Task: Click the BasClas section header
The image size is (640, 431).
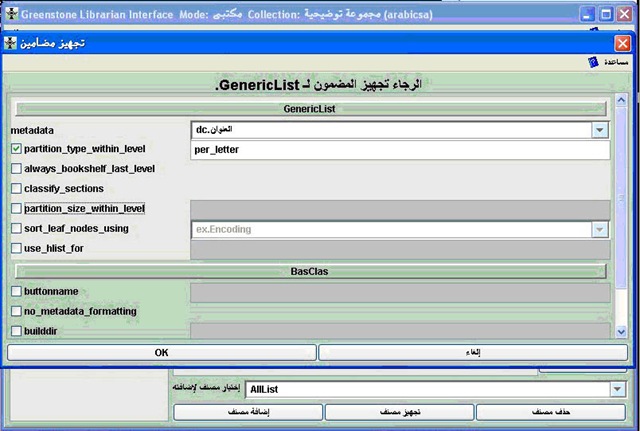Action: 311,271
